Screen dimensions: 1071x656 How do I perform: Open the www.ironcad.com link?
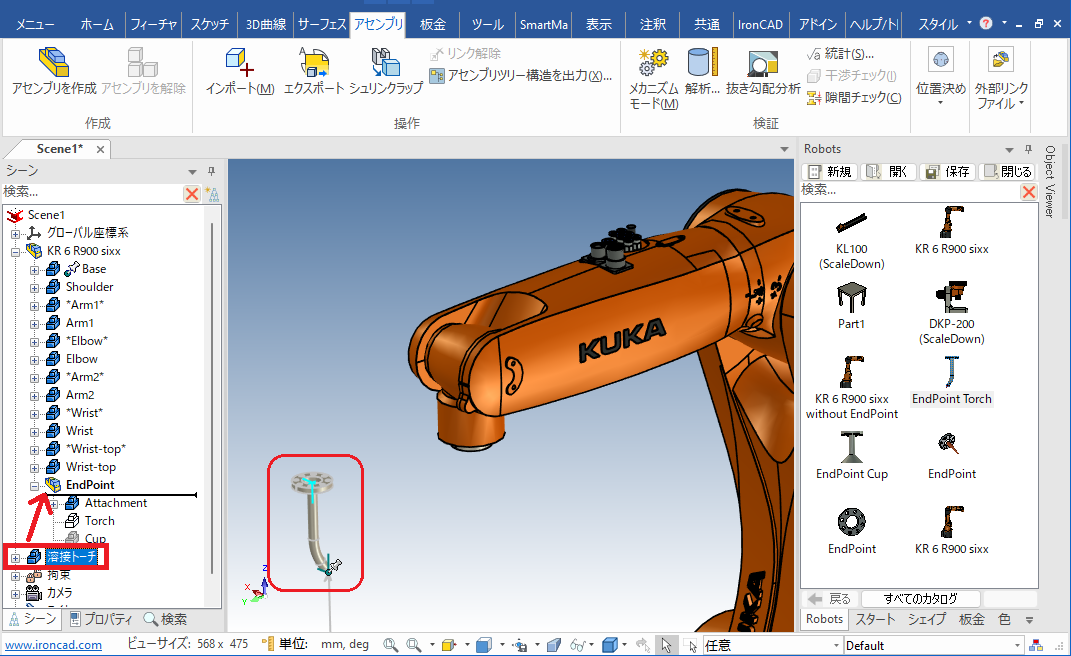pyautogui.click(x=54, y=645)
